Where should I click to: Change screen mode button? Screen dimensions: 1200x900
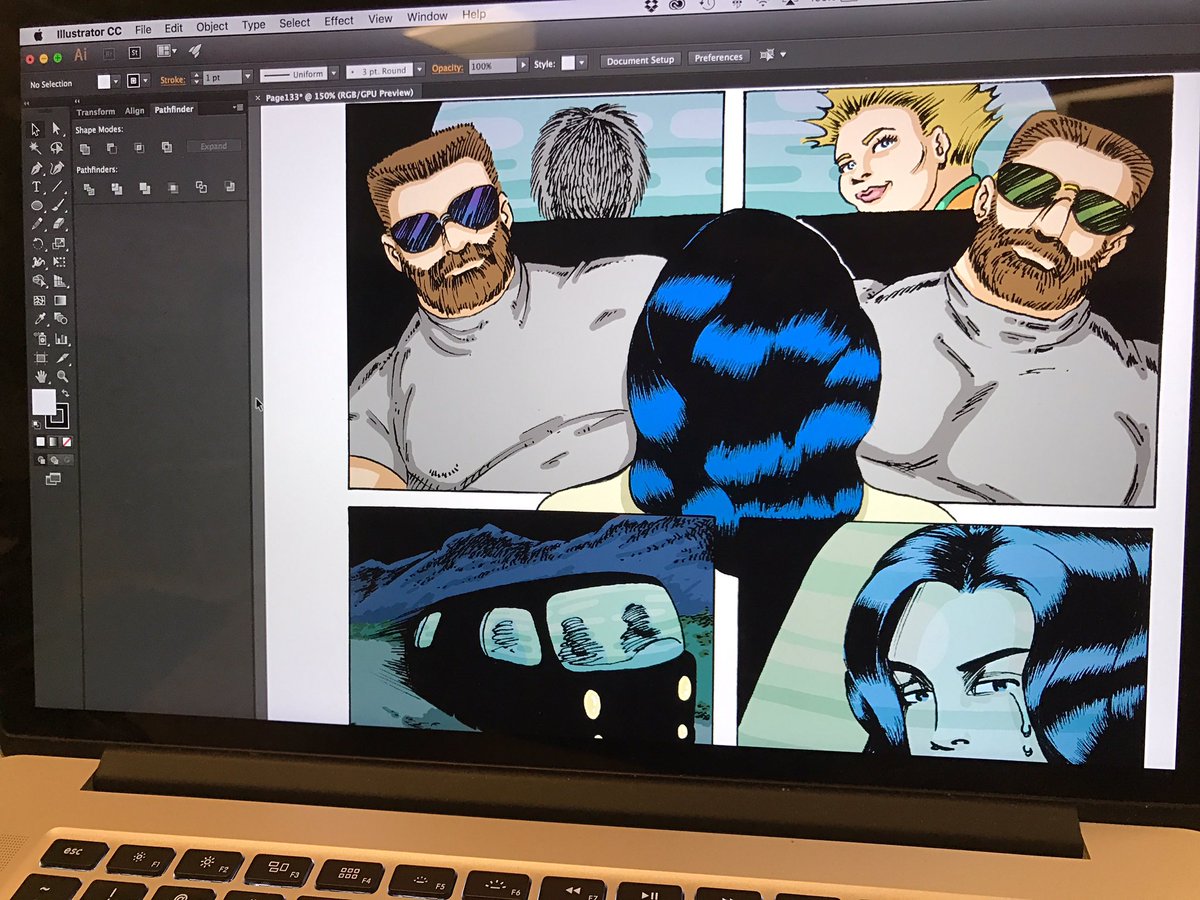pyautogui.click(x=53, y=479)
